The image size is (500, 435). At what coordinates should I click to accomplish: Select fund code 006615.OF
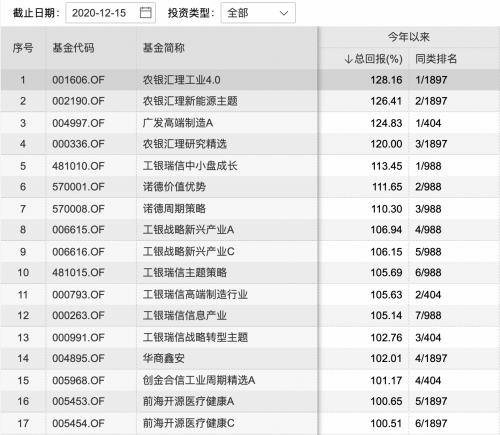pyautogui.click(x=78, y=230)
